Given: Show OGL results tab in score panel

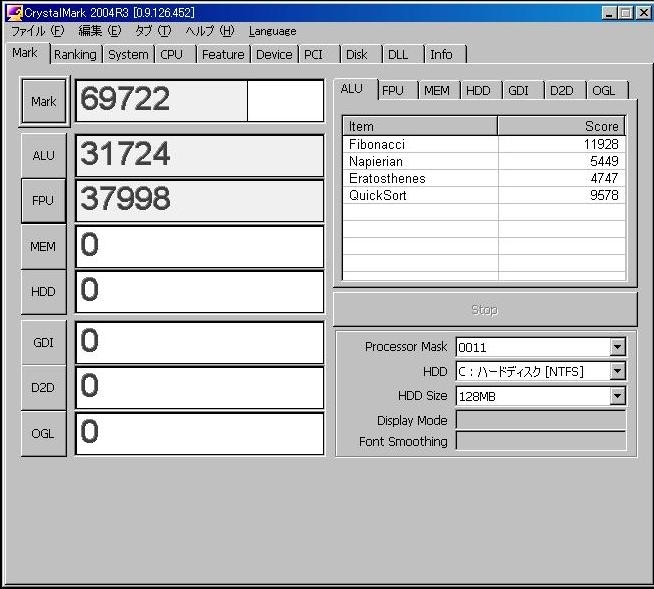Looking at the screenshot, I should coord(607,91).
